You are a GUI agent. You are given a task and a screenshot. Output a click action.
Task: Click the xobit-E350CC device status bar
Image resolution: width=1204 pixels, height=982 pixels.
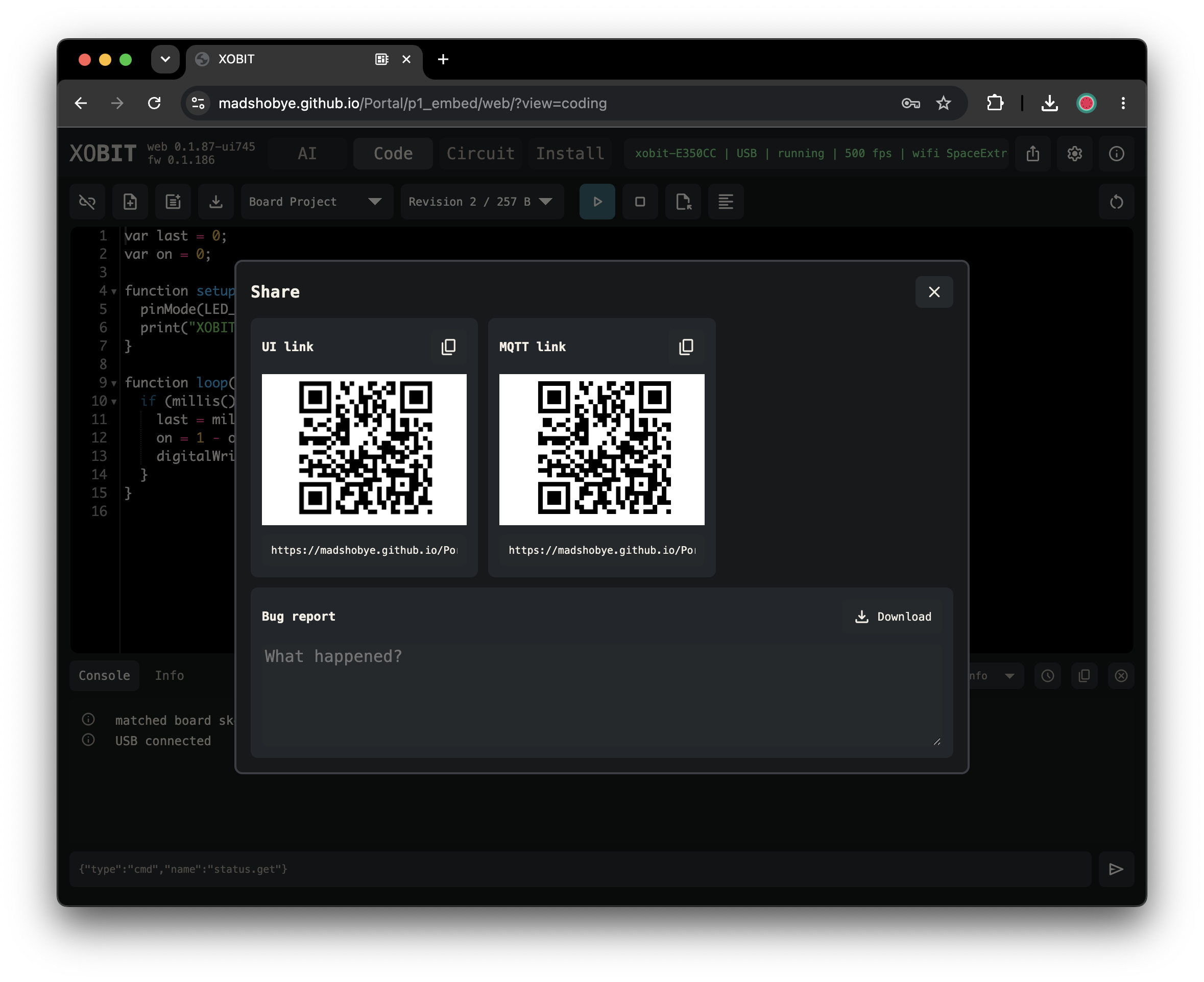817,153
